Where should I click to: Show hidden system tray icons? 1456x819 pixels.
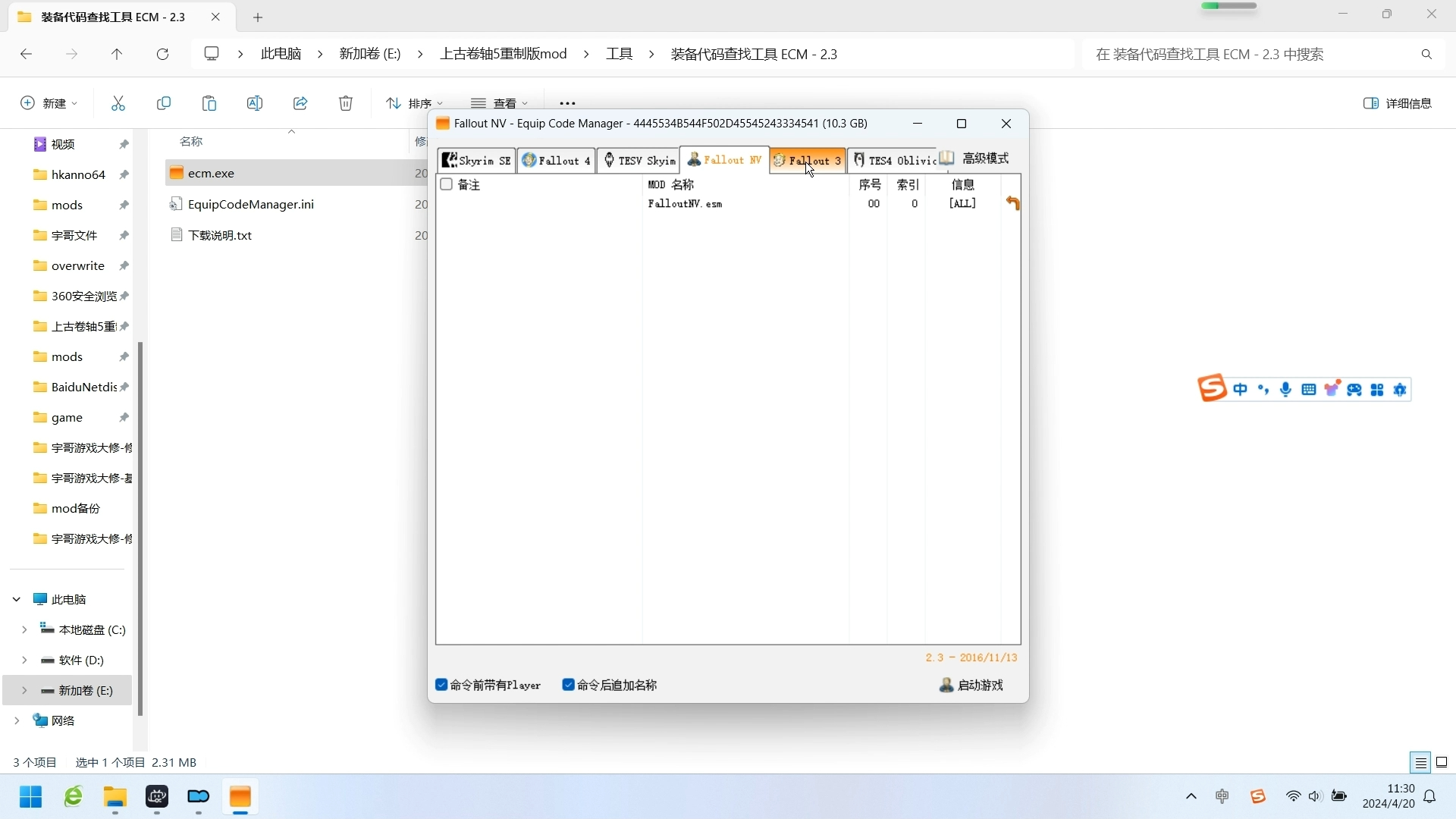(x=1191, y=796)
